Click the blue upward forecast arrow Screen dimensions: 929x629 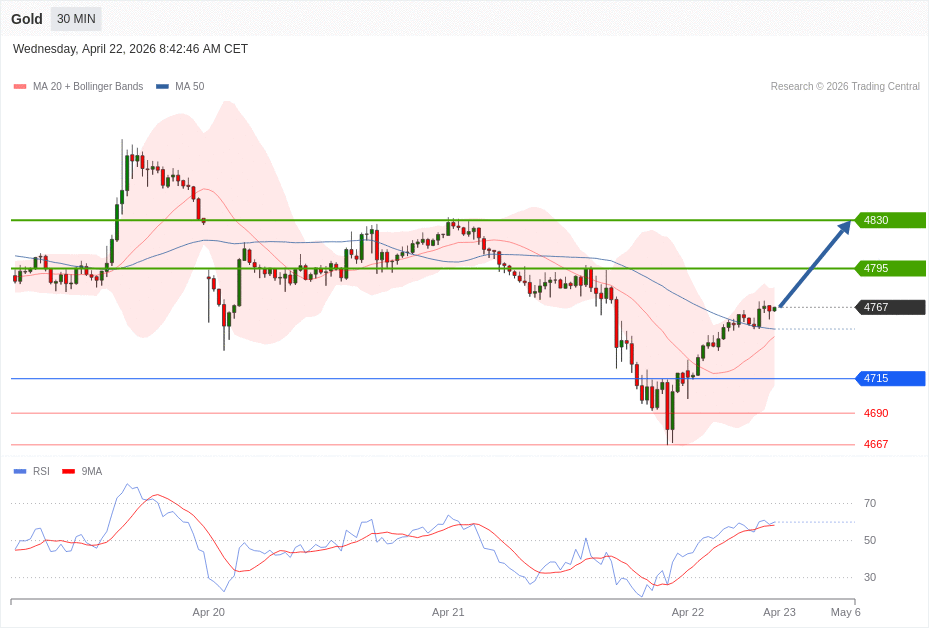click(x=814, y=264)
